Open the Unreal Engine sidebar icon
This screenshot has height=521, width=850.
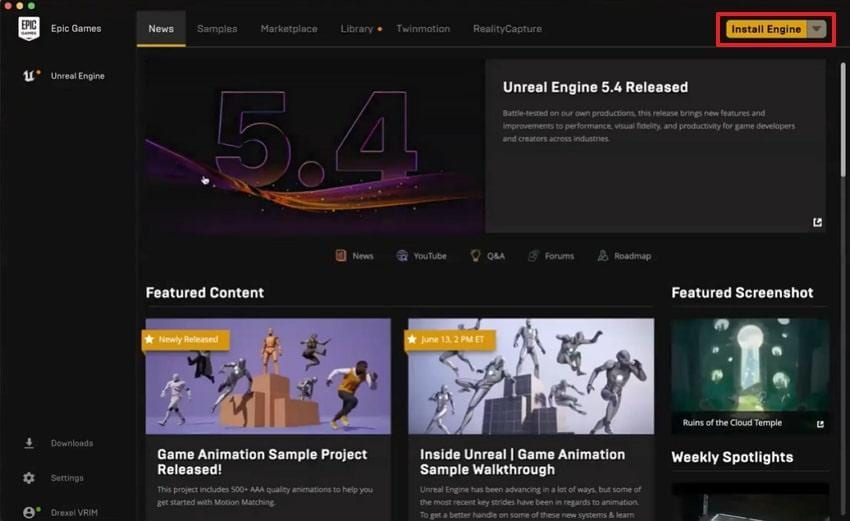pos(29,75)
